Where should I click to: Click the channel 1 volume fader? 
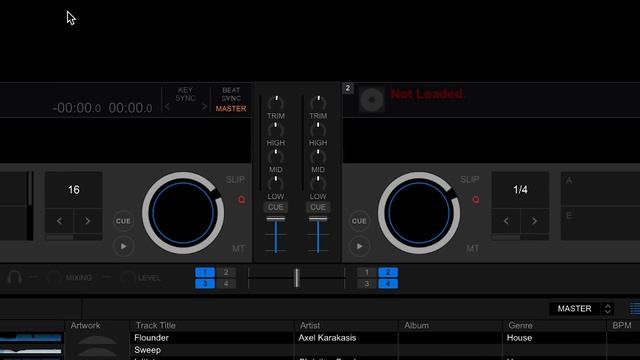click(276, 220)
